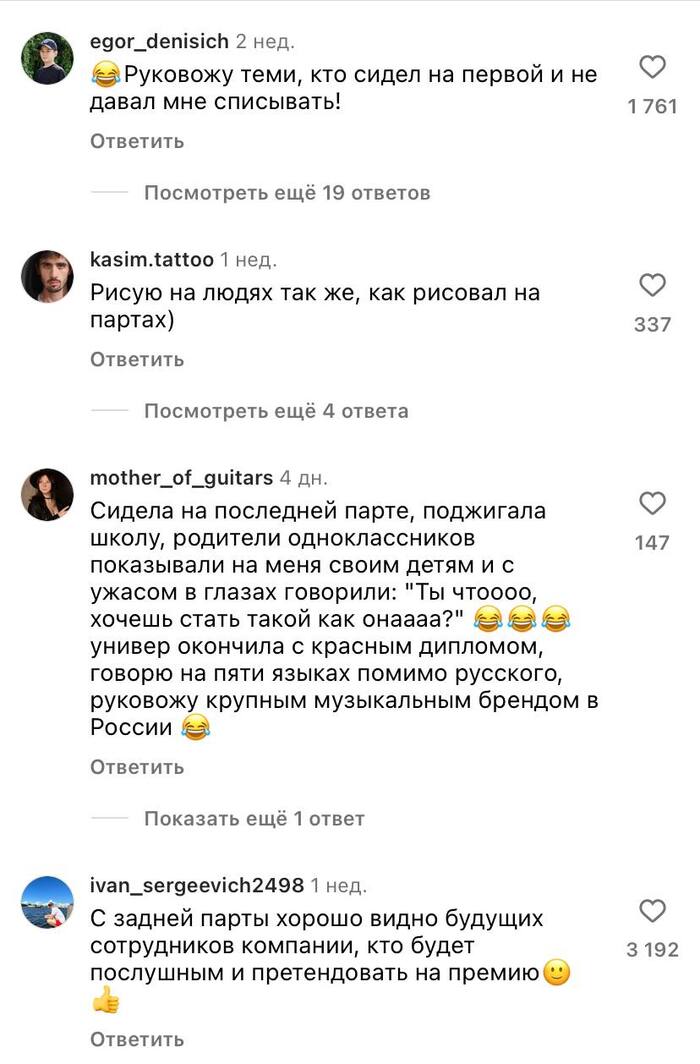Open the mother_of_guitars username link
The height and width of the screenshot is (1064, 700).
[181, 477]
